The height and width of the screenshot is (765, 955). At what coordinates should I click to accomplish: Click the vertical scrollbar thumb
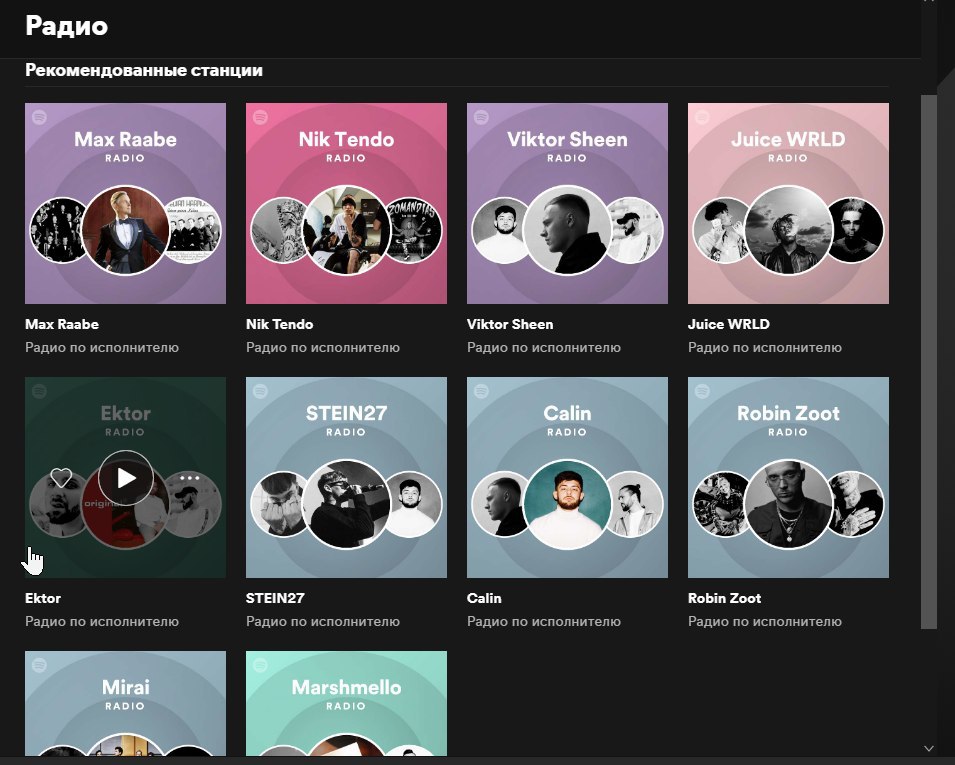pos(929,362)
